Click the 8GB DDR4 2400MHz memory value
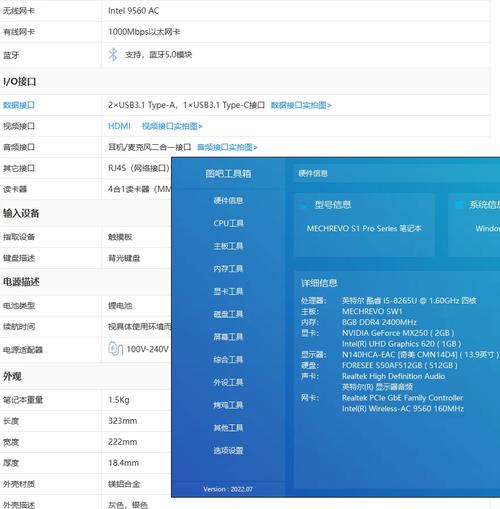Screen dimensions: 500x509 pyautogui.click(x=379, y=322)
